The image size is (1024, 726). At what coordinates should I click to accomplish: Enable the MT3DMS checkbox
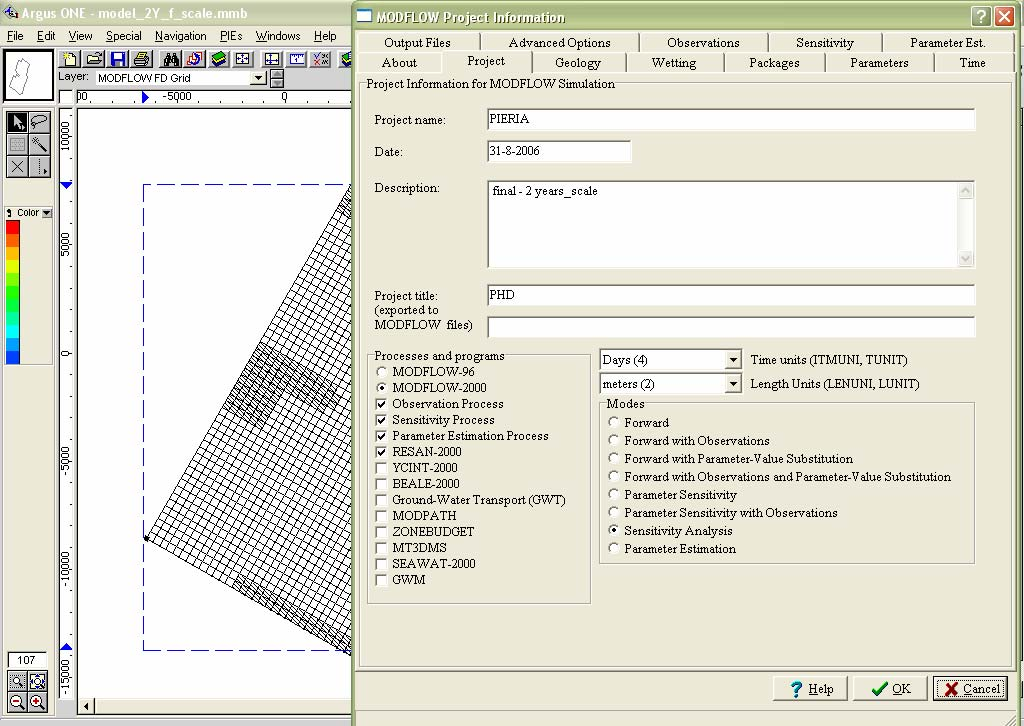pyautogui.click(x=381, y=548)
